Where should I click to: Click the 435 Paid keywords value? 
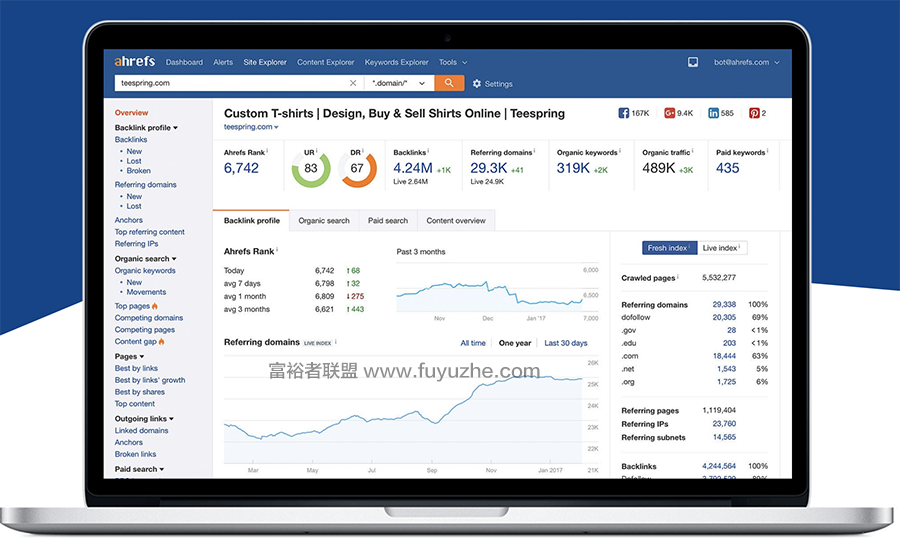(x=727, y=168)
